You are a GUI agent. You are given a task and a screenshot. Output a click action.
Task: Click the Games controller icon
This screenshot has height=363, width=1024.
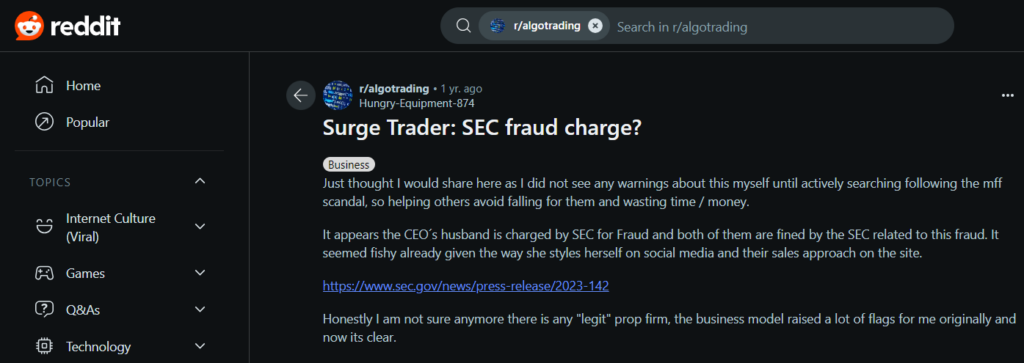(44, 274)
